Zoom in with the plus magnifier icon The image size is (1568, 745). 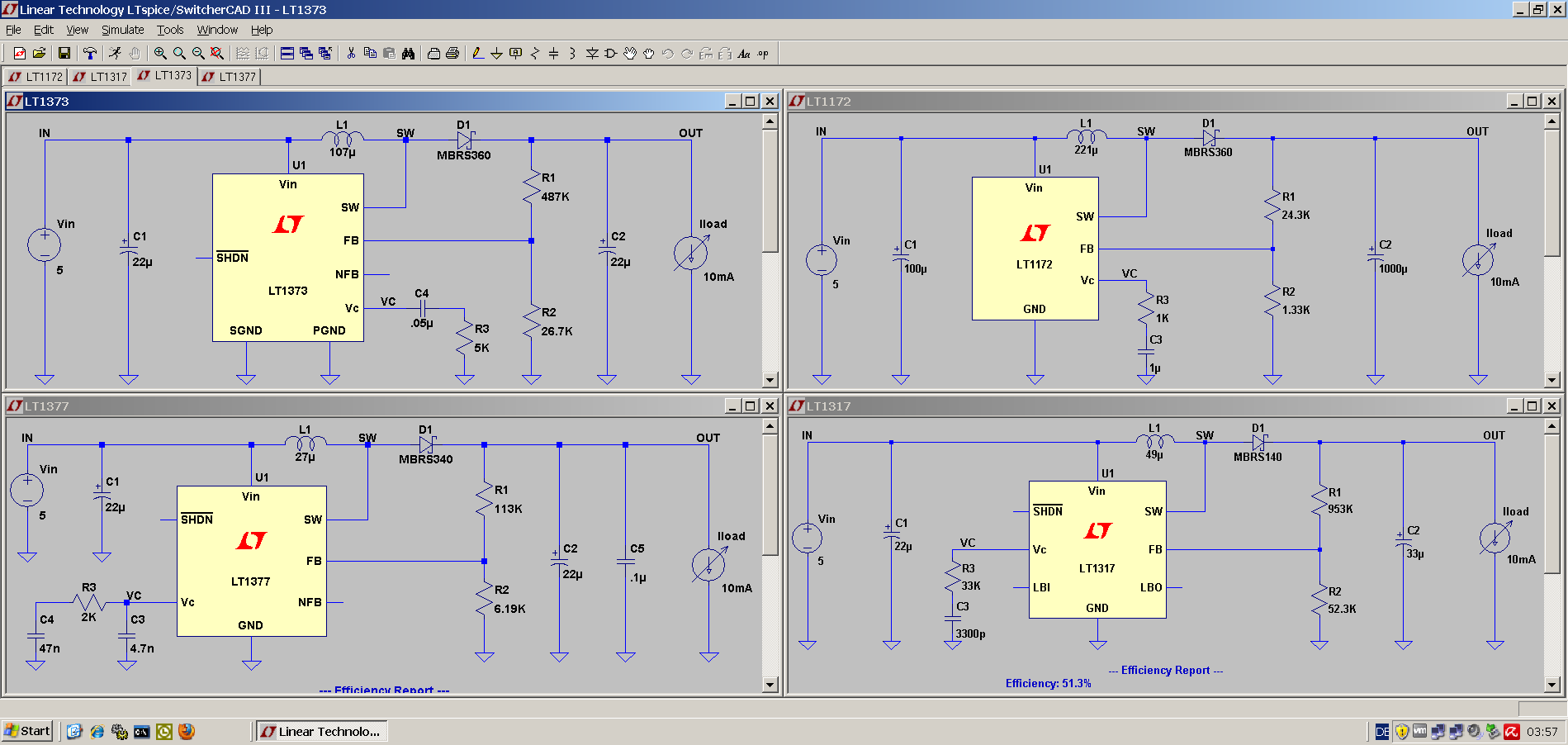[x=160, y=53]
